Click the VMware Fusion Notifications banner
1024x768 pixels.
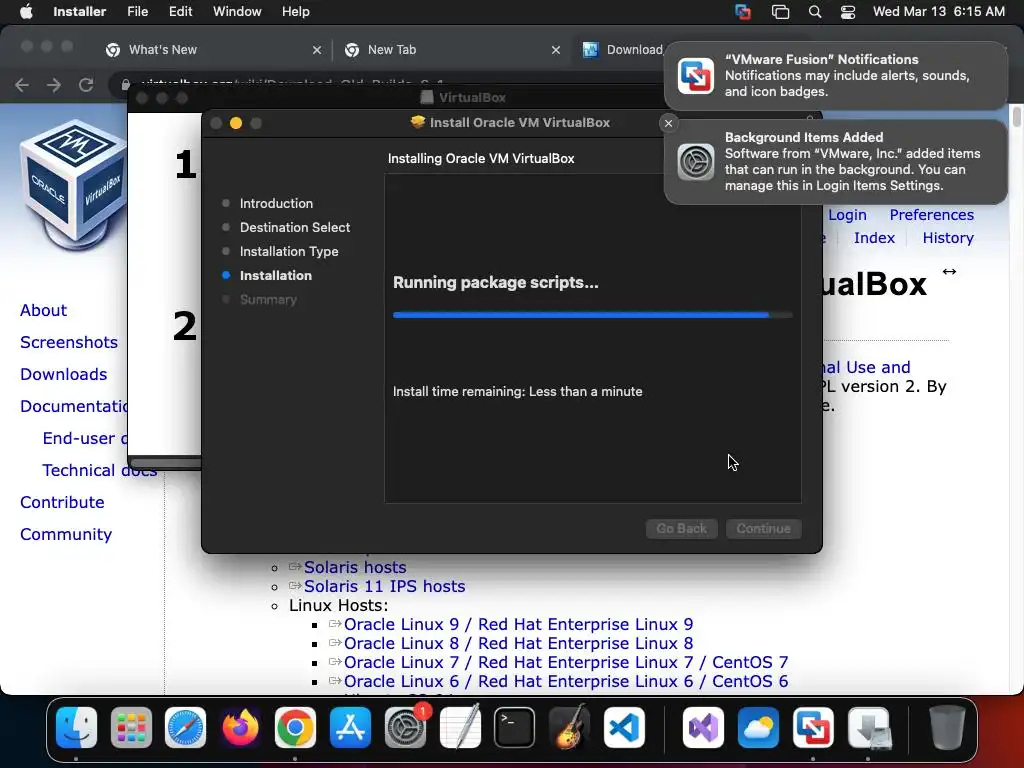(835, 76)
